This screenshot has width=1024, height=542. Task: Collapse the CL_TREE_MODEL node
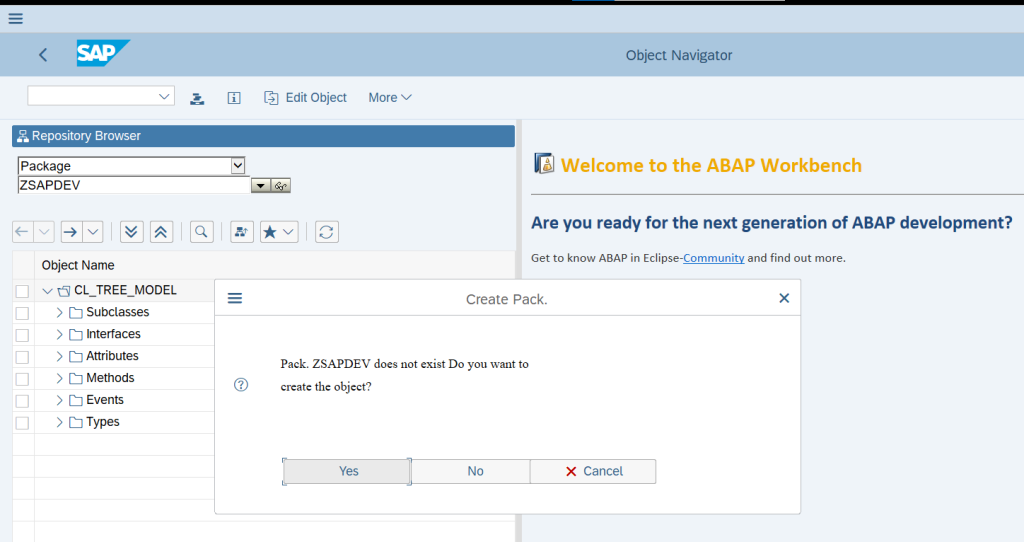47,291
